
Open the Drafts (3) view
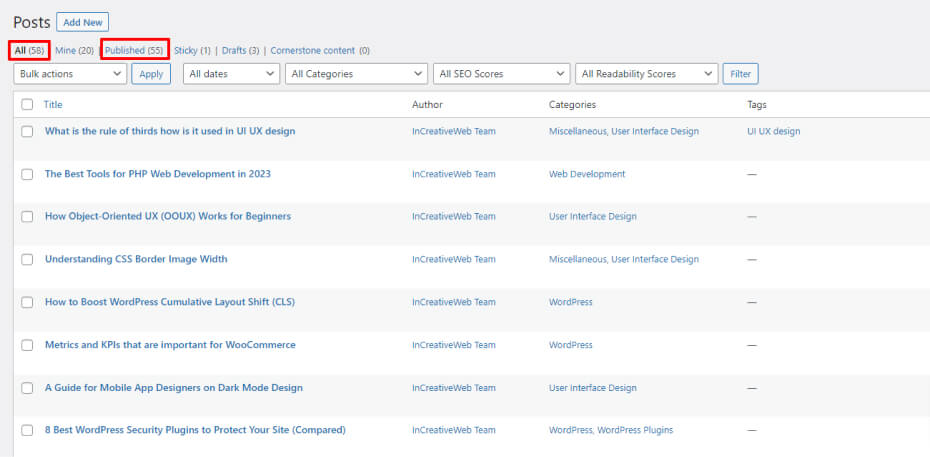(240, 50)
